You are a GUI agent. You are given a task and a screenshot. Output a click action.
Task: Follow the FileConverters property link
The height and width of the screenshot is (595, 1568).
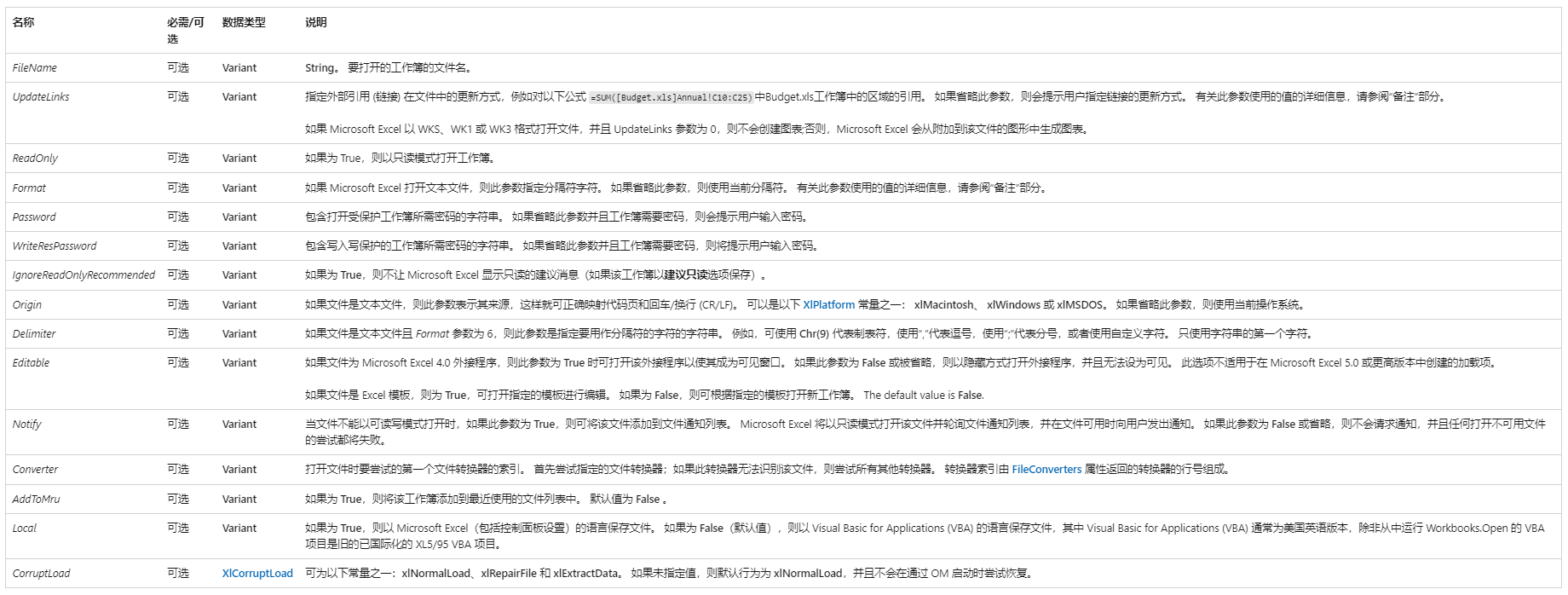click(1046, 470)
